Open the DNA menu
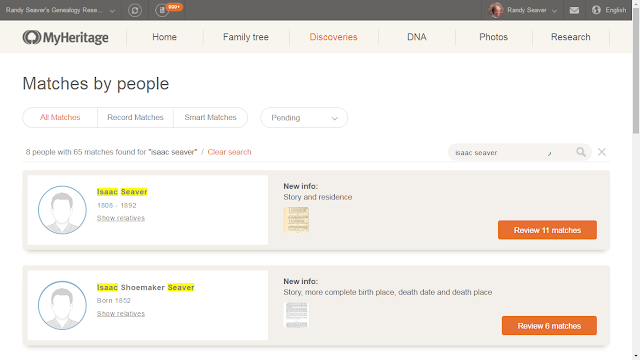The width and height of the screenshot is (640, 360). point(417,37)
